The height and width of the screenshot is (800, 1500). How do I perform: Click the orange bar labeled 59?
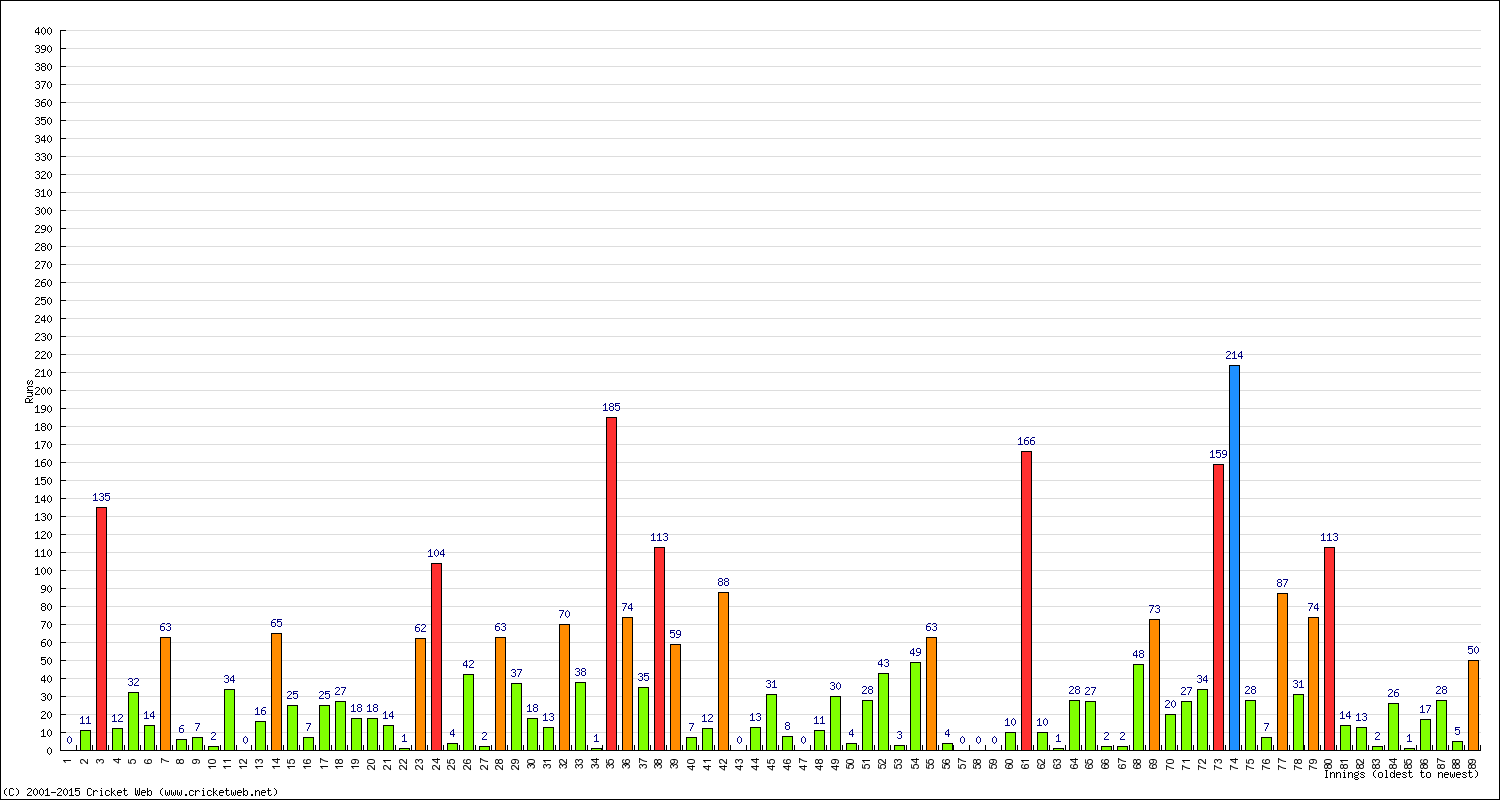pyautogui.click(x=675, y=697)
